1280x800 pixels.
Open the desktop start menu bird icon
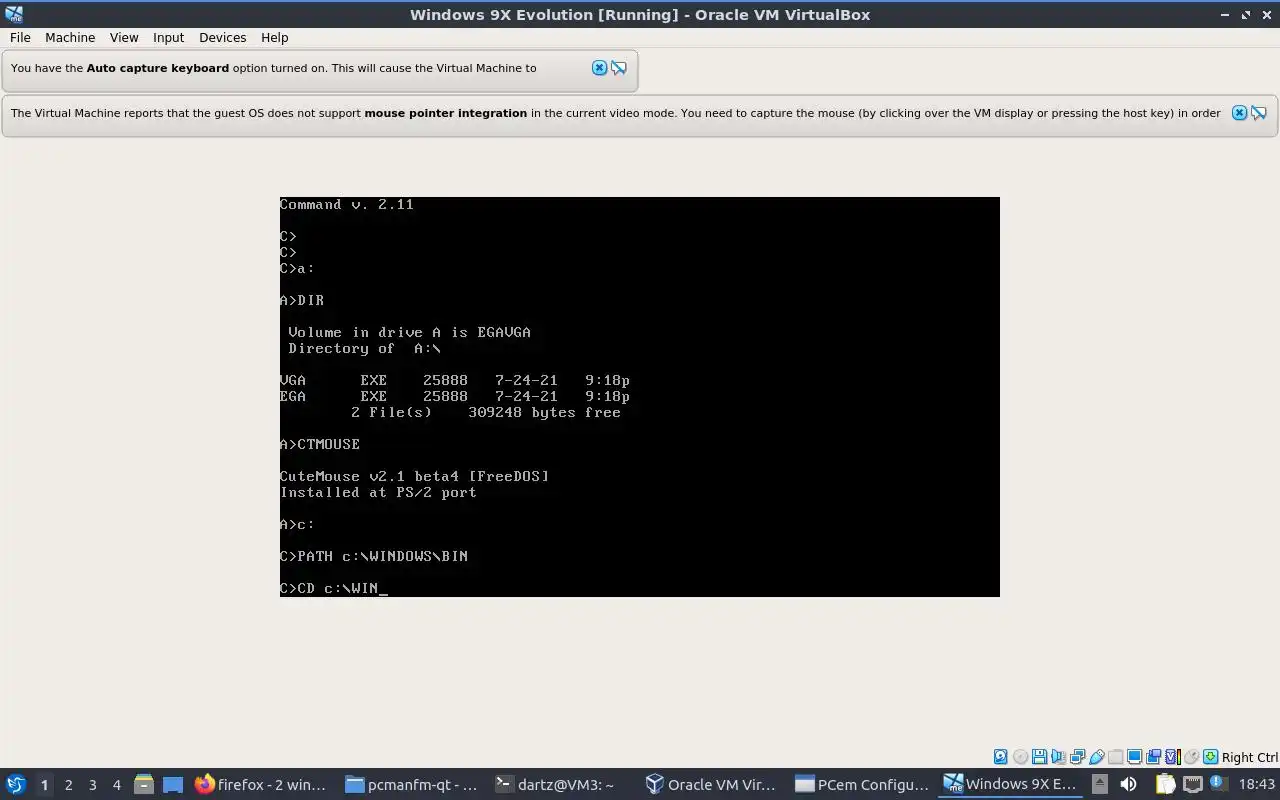tap(15, 784)
